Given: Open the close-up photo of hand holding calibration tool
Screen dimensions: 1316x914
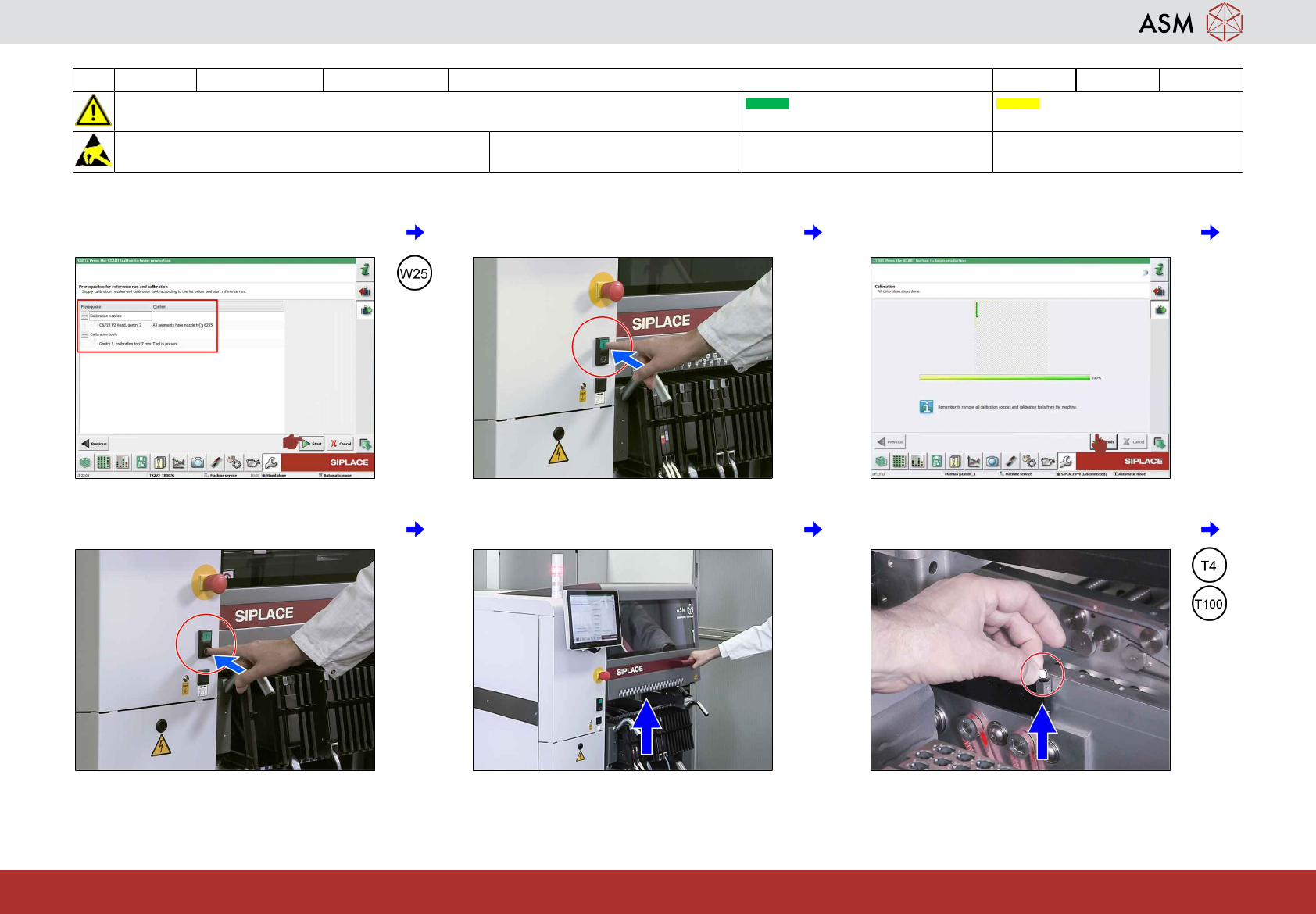Looking at the screenshot, I should (x=1021, y=660).
